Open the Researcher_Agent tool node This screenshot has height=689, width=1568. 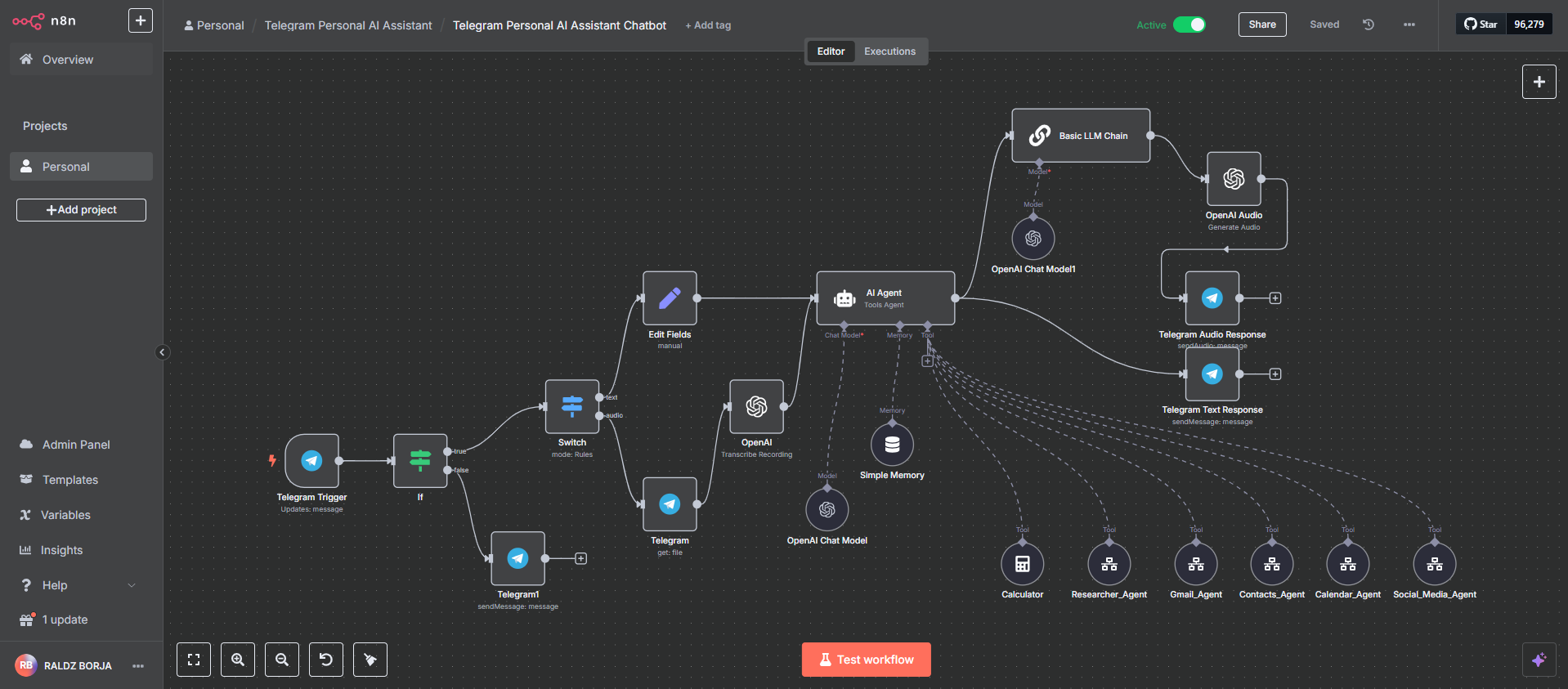pyautogui.click(x=1109, y=563)
